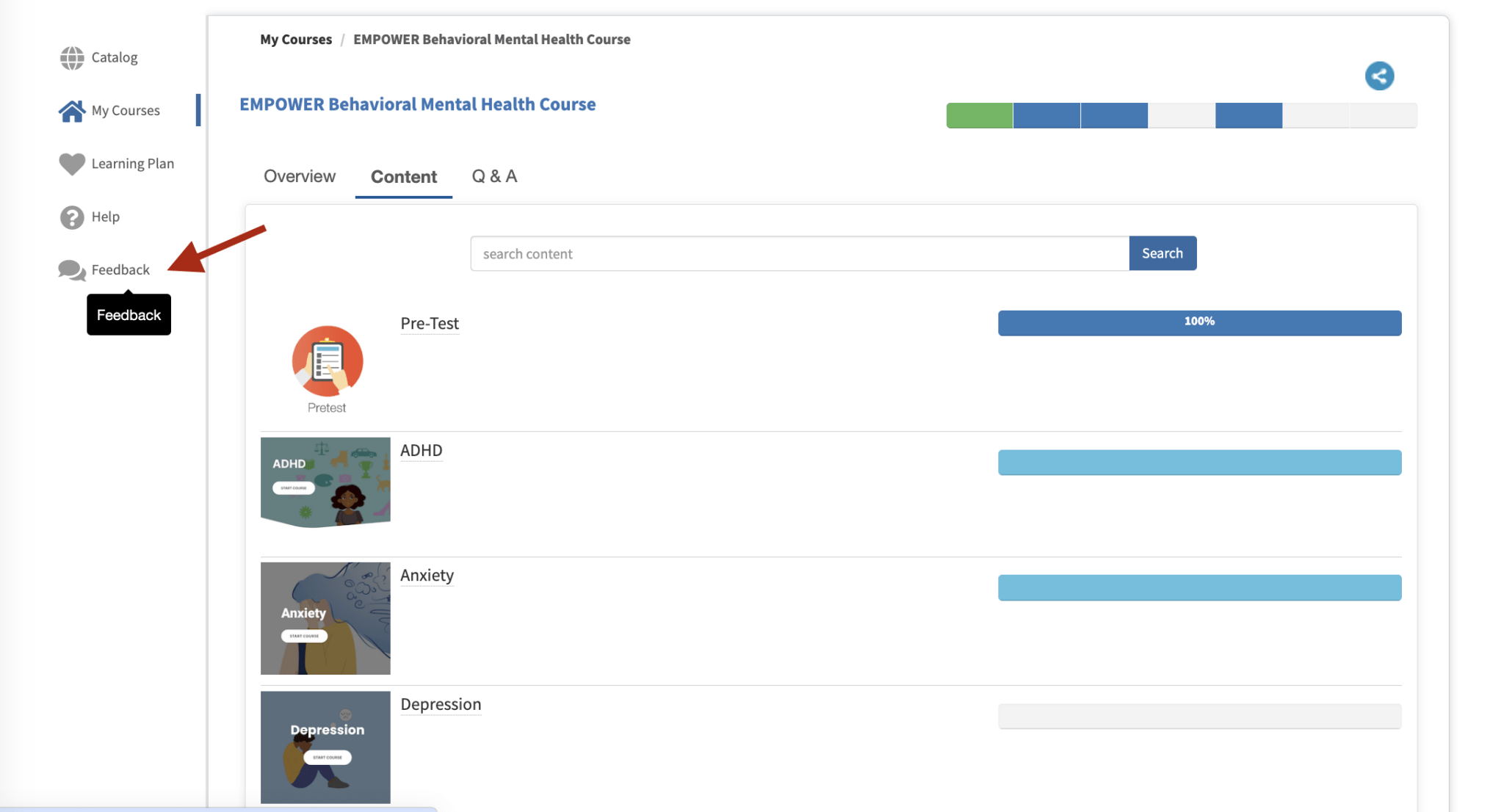Select the Content tab
The image size is (1504, 812).
404,177
